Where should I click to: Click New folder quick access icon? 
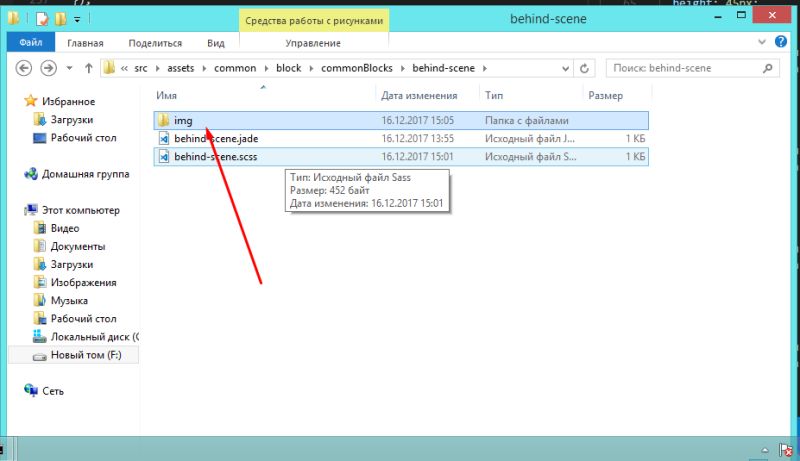coord(61,19)
